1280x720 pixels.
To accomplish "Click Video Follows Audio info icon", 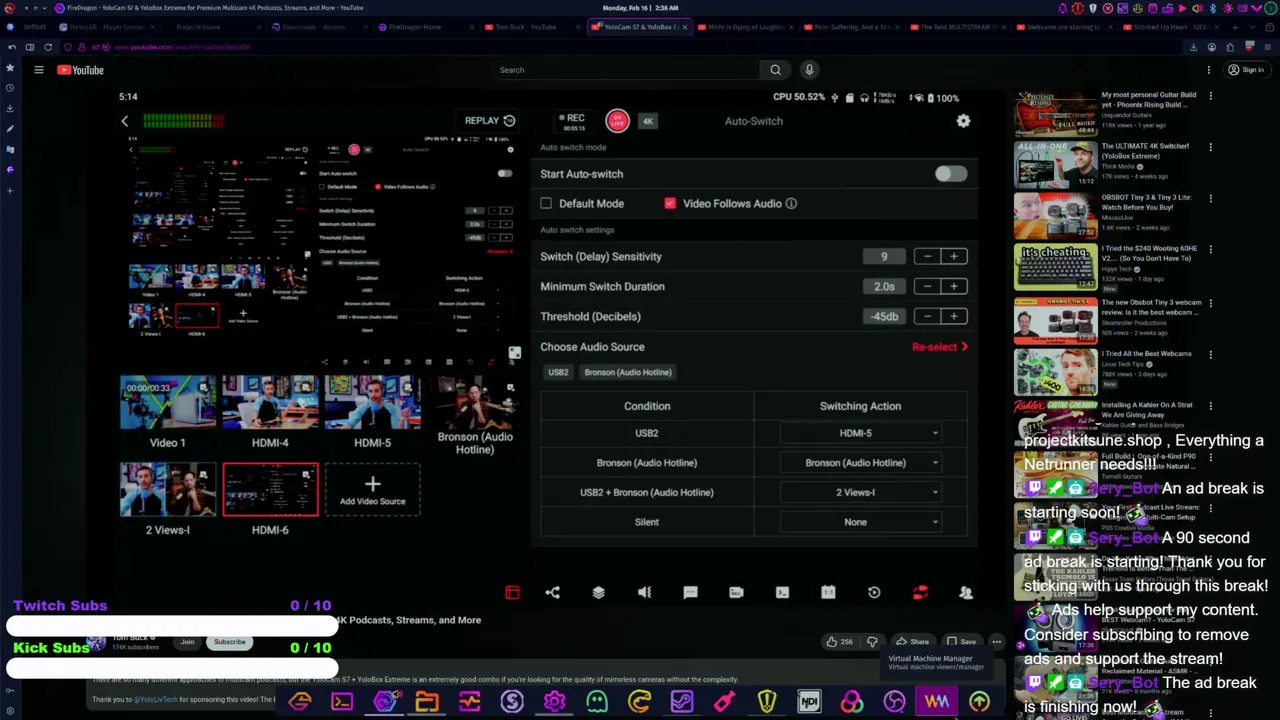I will (x=791, y=204).
